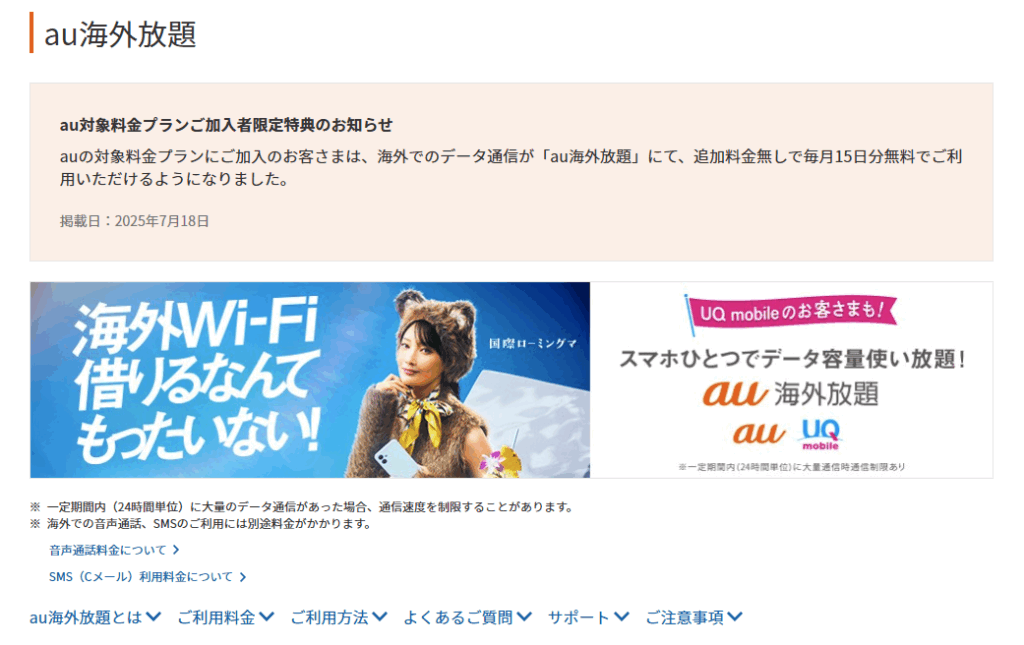Expand the よくあるご質問 anchor item

[458, 617]
